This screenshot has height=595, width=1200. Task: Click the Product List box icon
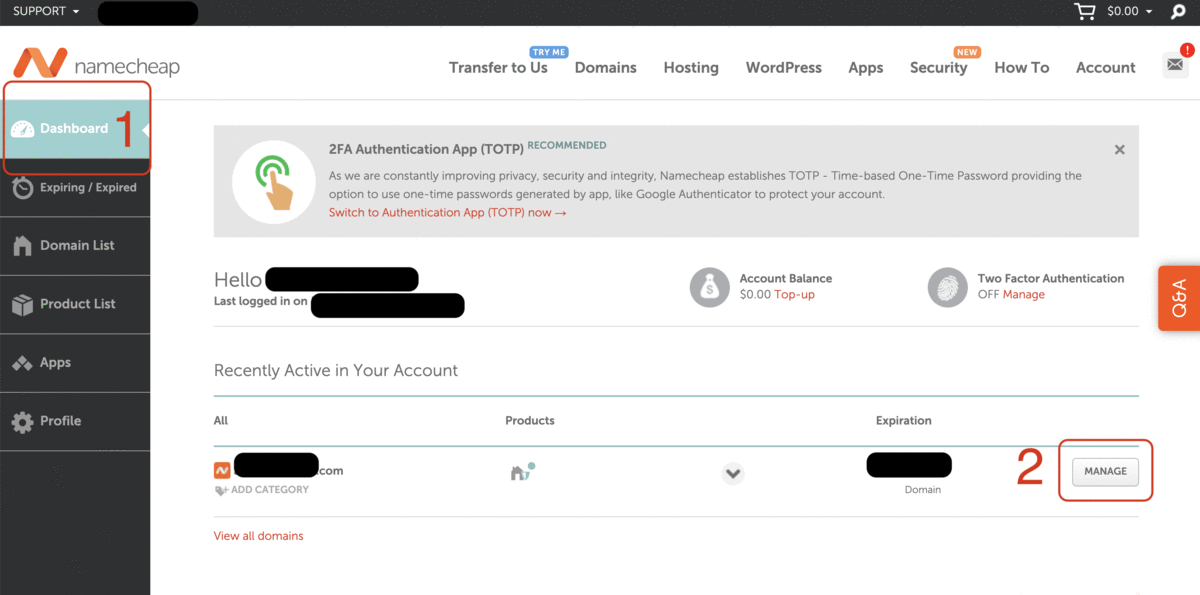(22, 304)
